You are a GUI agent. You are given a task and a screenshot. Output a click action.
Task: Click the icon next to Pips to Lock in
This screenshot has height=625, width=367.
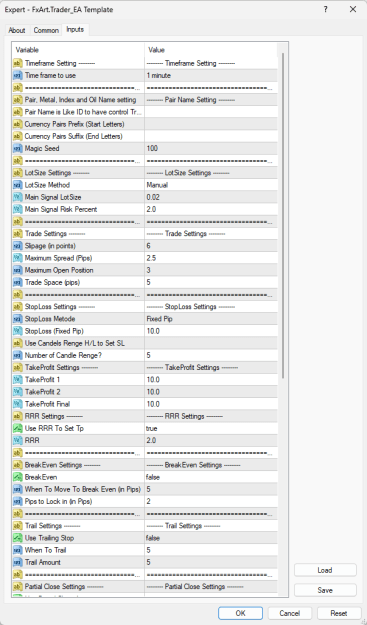tap(18, 501)
